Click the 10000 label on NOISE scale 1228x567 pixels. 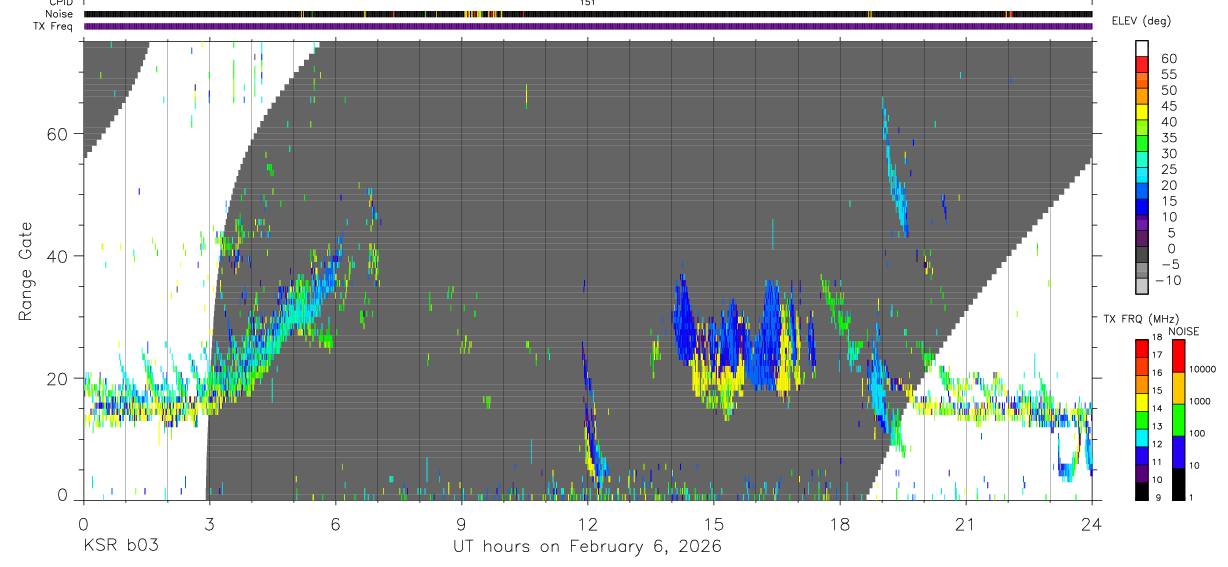1201,370
